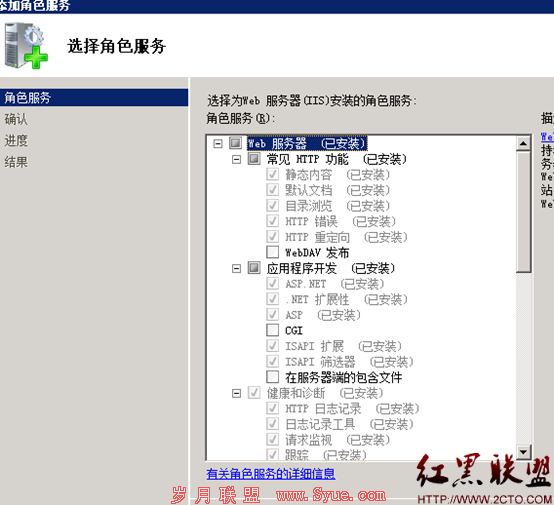Click the role services list scrollbar thumb
This screenshot has width=554, height=505.
click(x=523, y=212)
